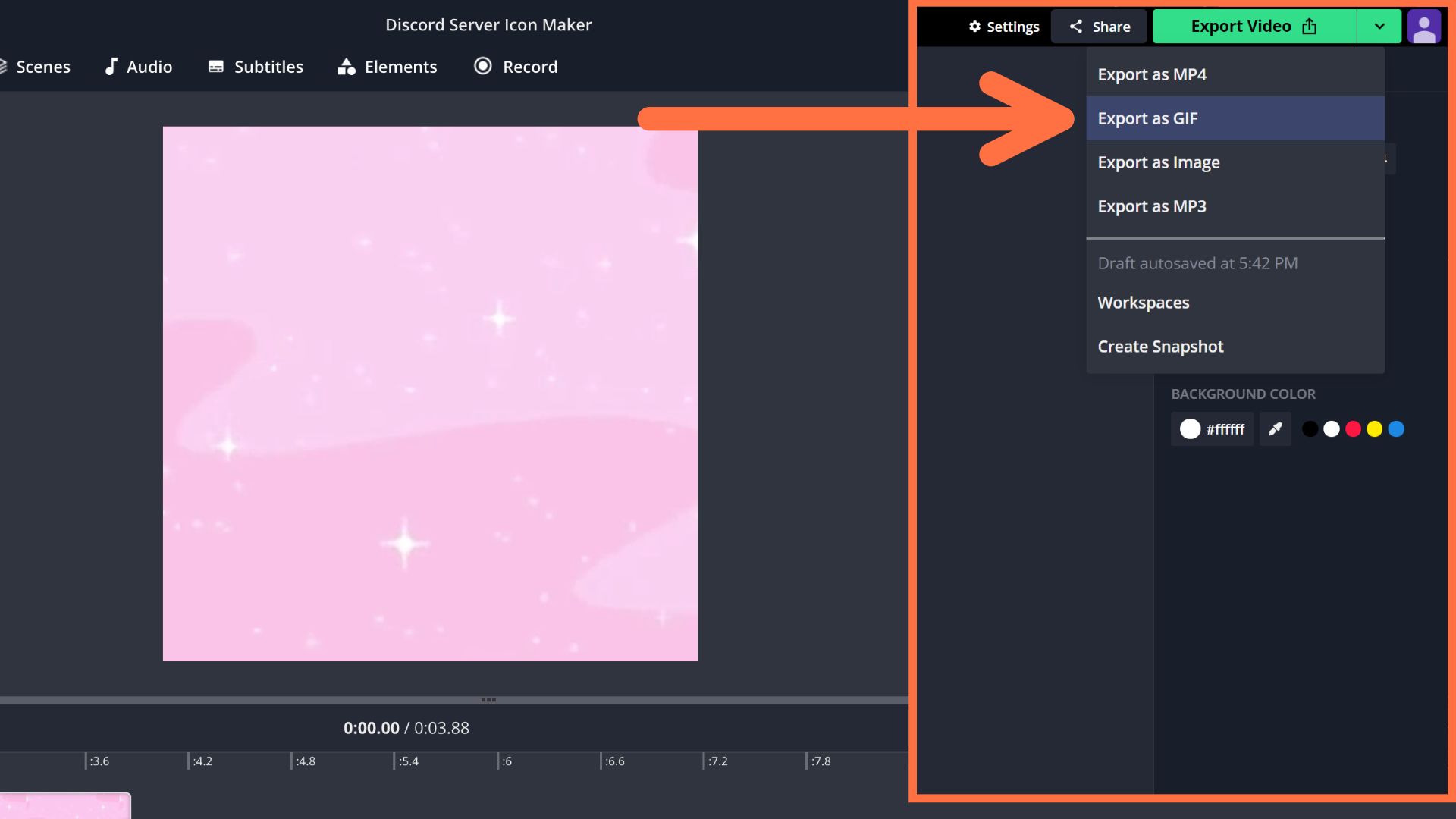Select the white background color swatch

(x=1332, y=429)
